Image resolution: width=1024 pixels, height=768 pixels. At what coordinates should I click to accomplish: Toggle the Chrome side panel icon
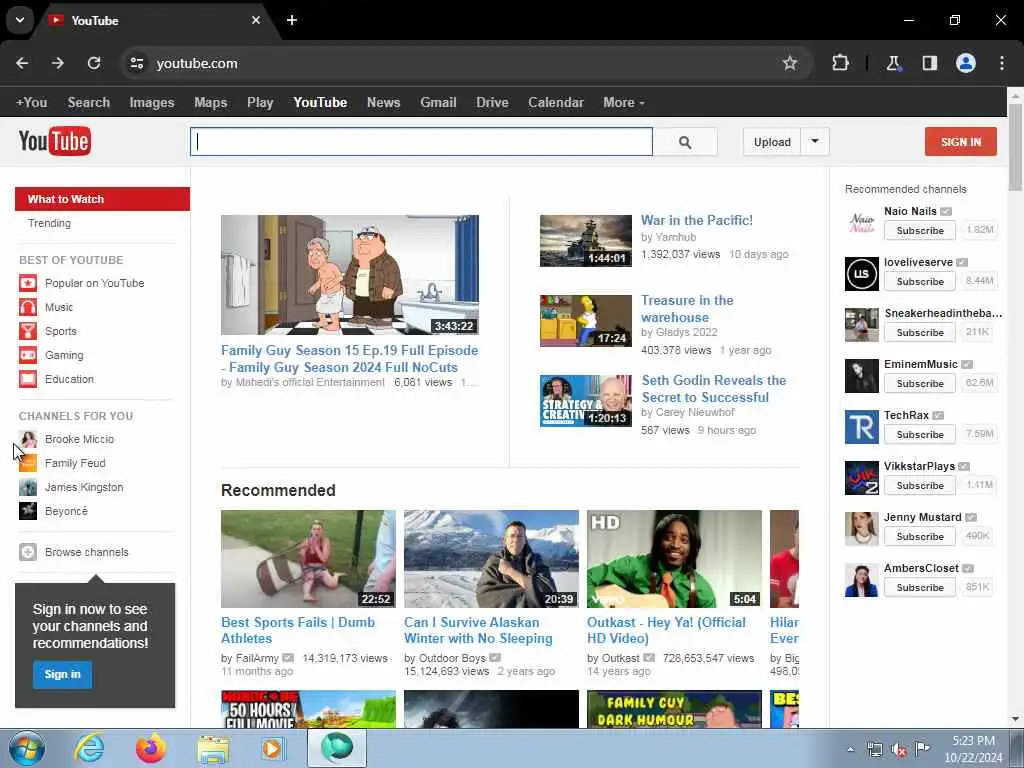point(929,63)
